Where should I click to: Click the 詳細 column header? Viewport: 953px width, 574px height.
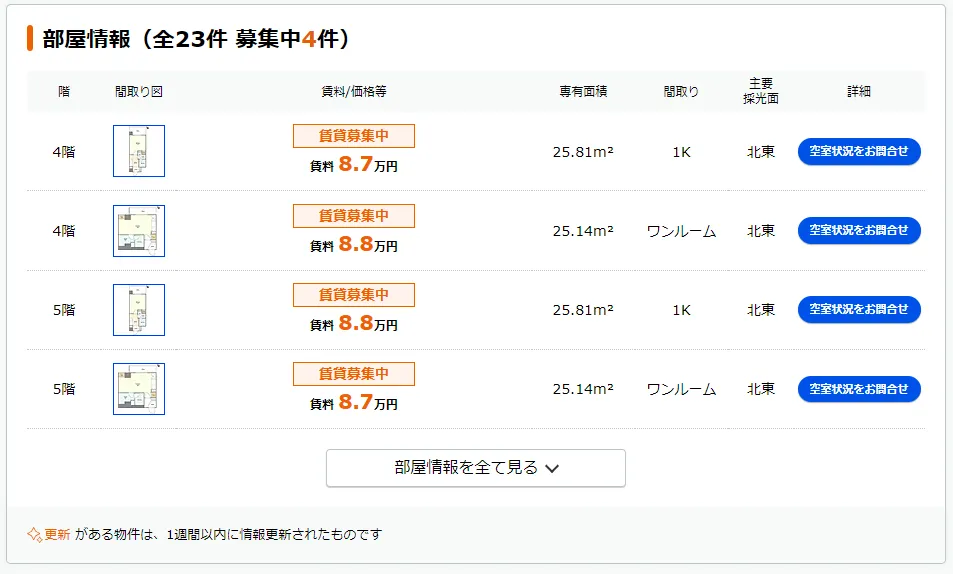tap(859, 91)
